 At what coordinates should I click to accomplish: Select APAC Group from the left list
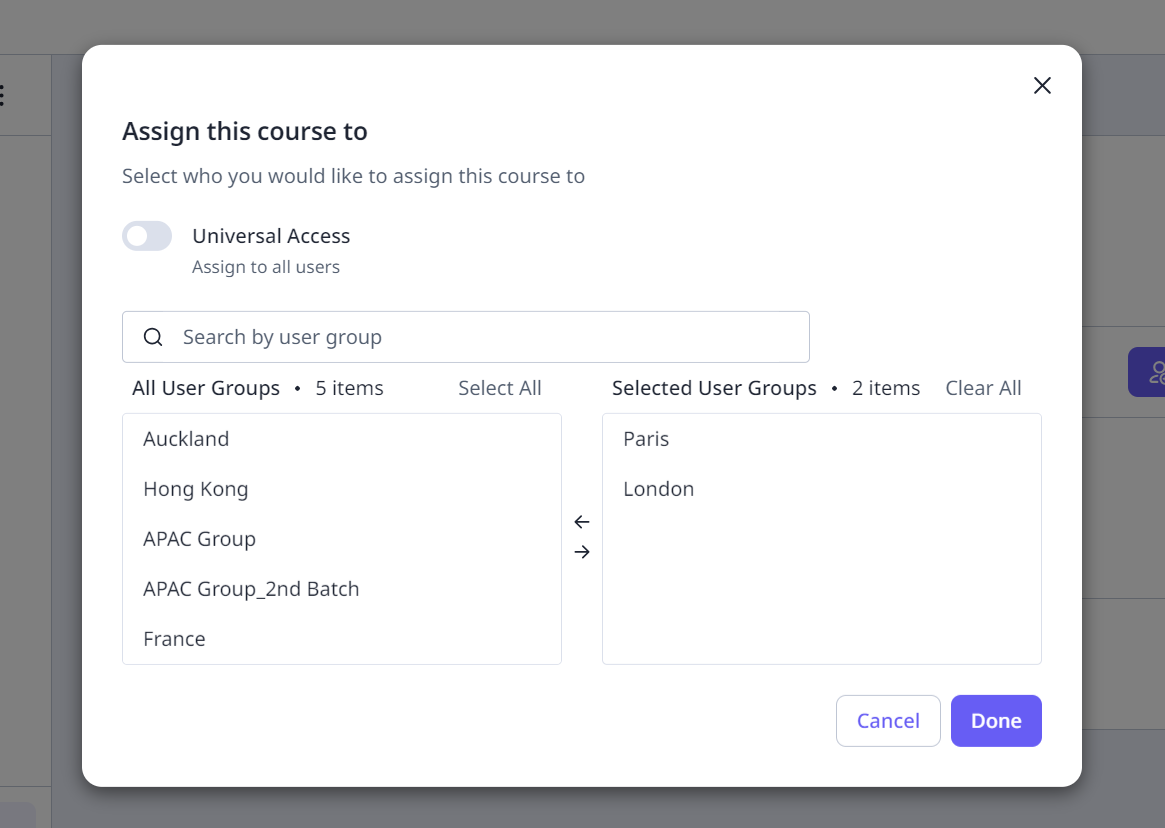pyautogui.click(x=199, y=539)
